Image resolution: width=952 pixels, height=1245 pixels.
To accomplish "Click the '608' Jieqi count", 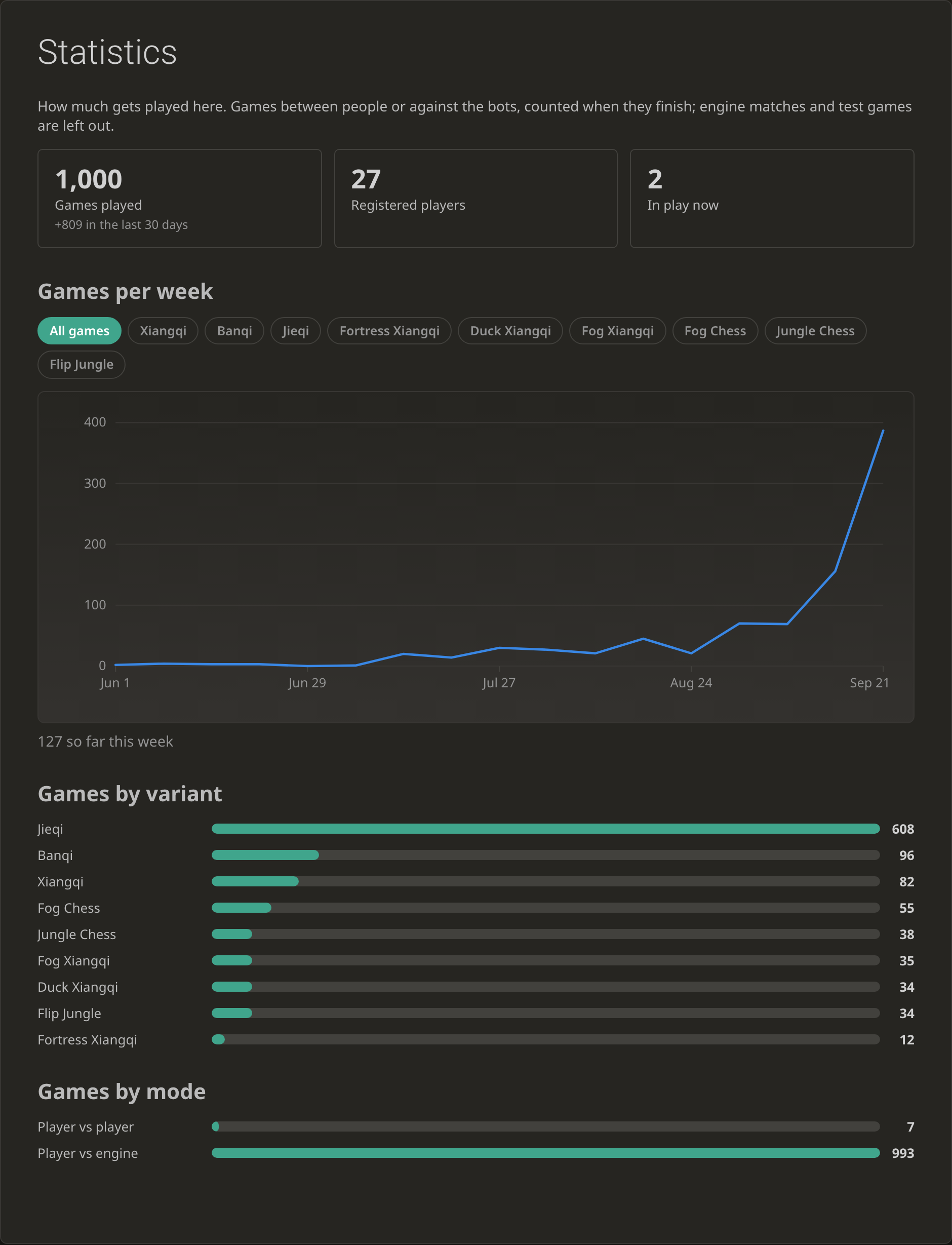I will pyautogui.click(x=903, y=829).
